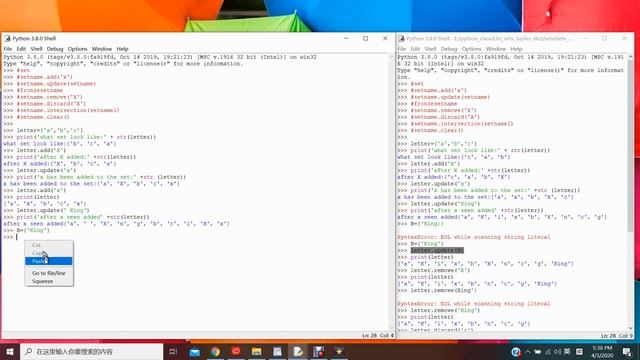Open the Debug menu in the right shell
This screenshot has width=640, height=360.
point(449,49)
